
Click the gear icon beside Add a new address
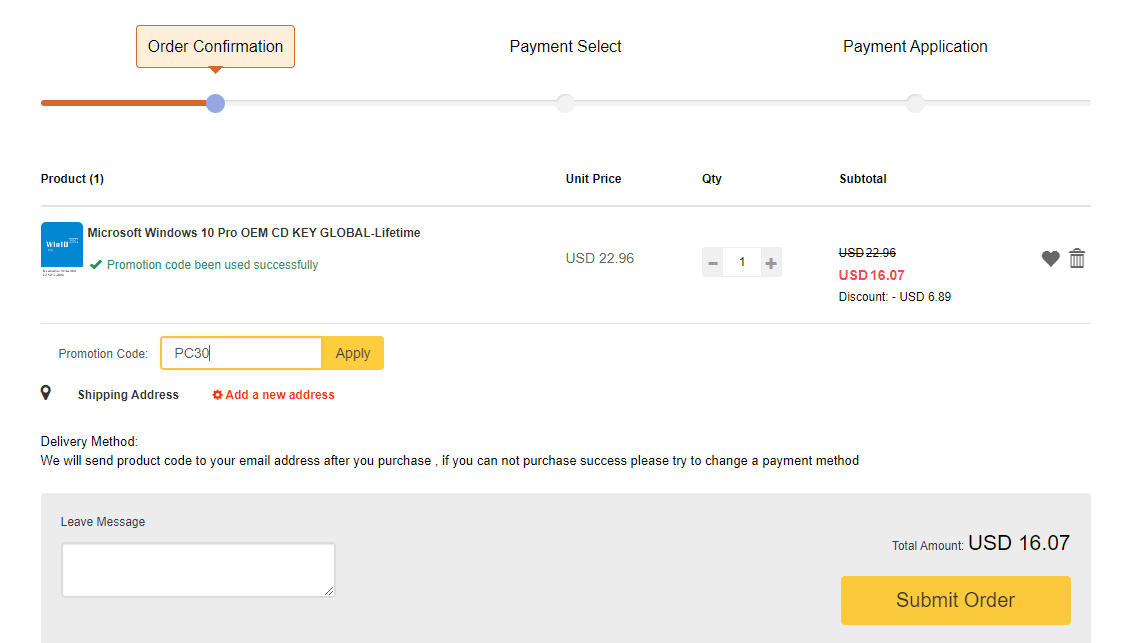point(217,395)
